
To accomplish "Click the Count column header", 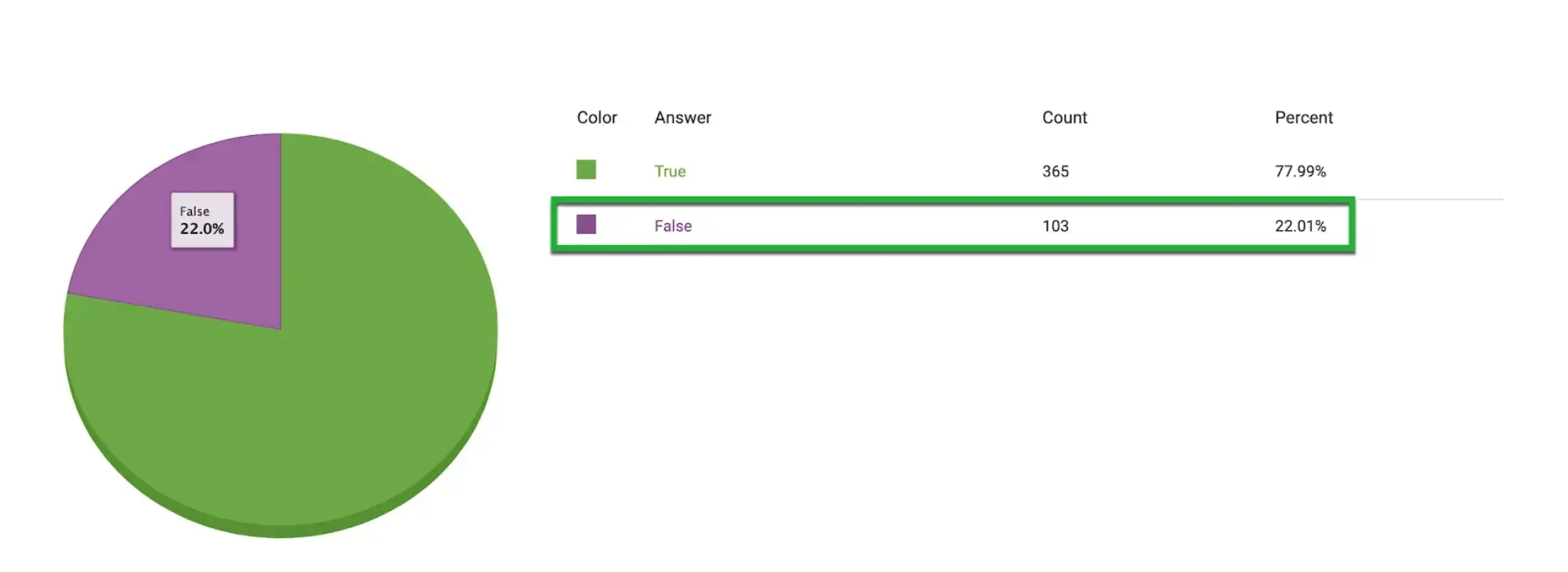I will pos(1064,118).
